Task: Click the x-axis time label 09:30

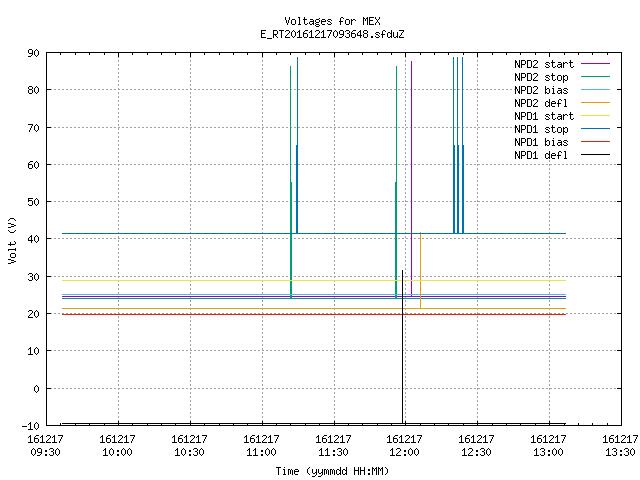Action: click(x=45, y=452)
